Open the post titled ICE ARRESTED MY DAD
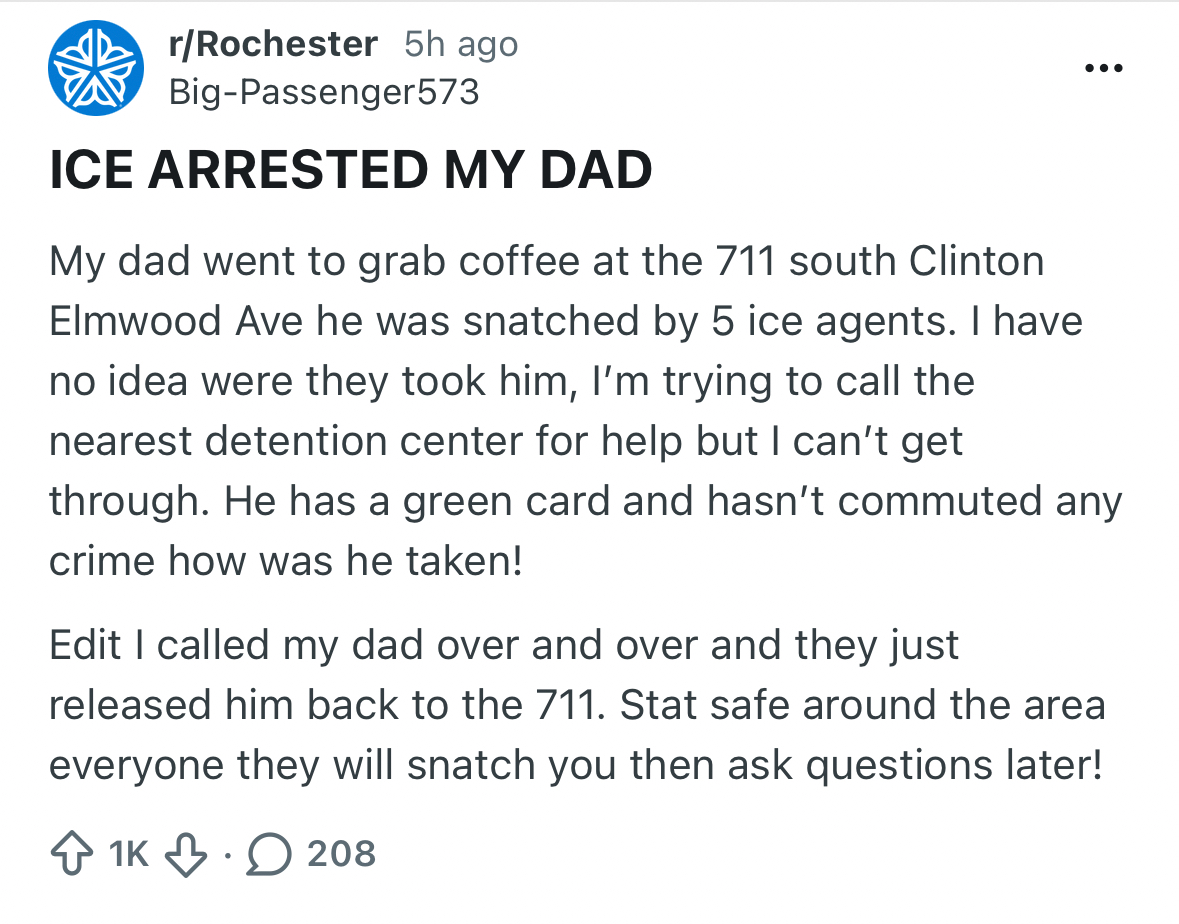Image resolution: width=1179 pixels, height=924 pixels. [x=351, y=170]
